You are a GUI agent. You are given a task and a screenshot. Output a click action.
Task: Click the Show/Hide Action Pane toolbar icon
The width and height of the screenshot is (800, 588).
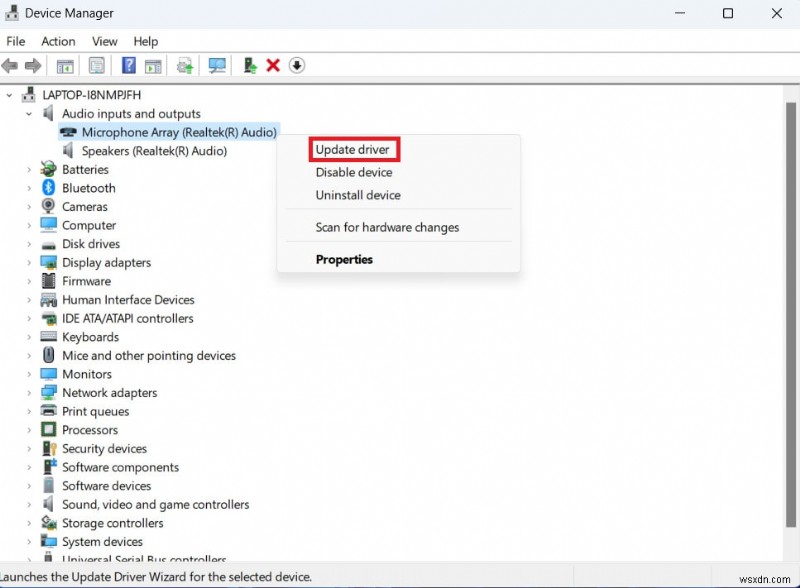(153, 66)
